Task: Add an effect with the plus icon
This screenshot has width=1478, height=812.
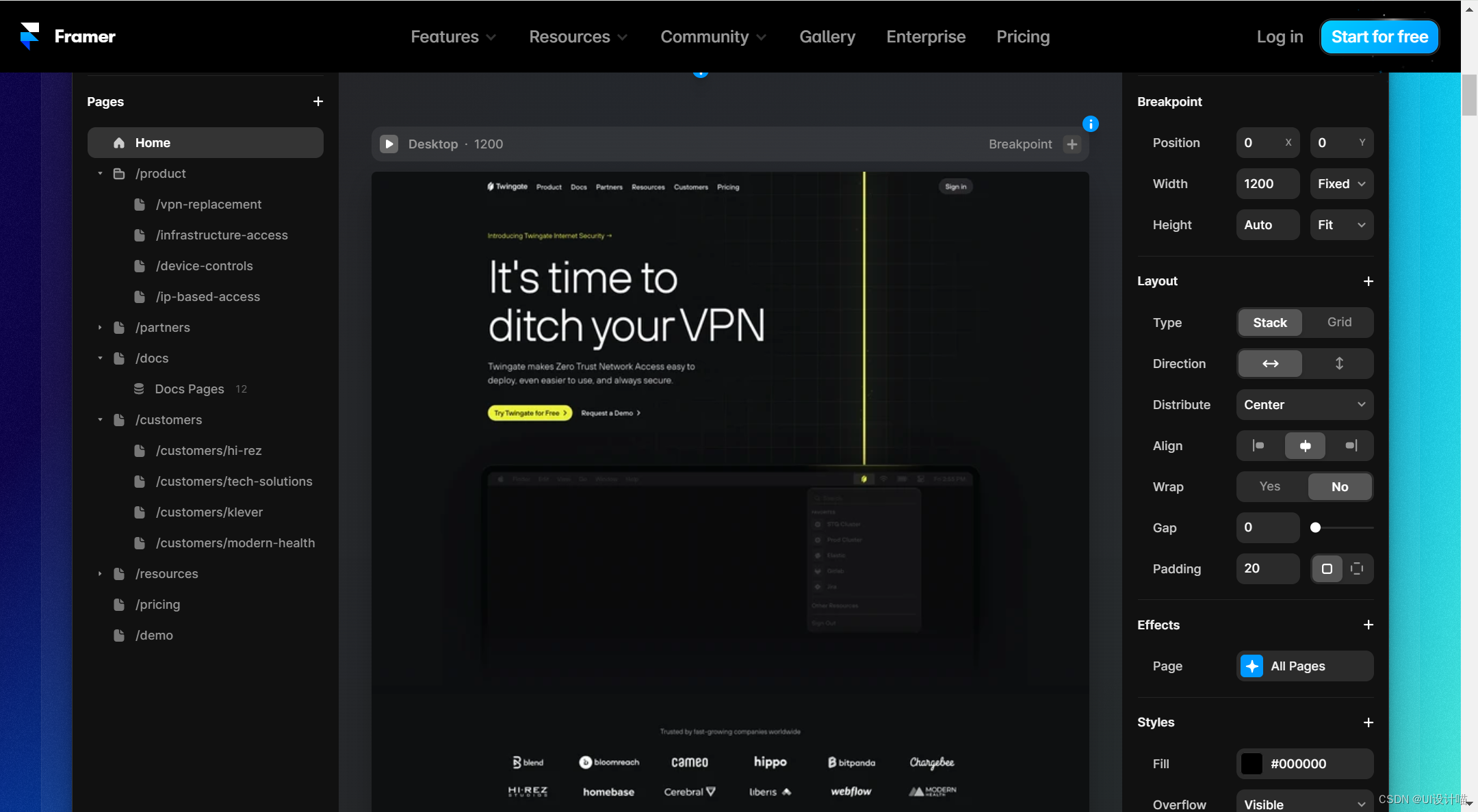Action: click(1369, 625)
